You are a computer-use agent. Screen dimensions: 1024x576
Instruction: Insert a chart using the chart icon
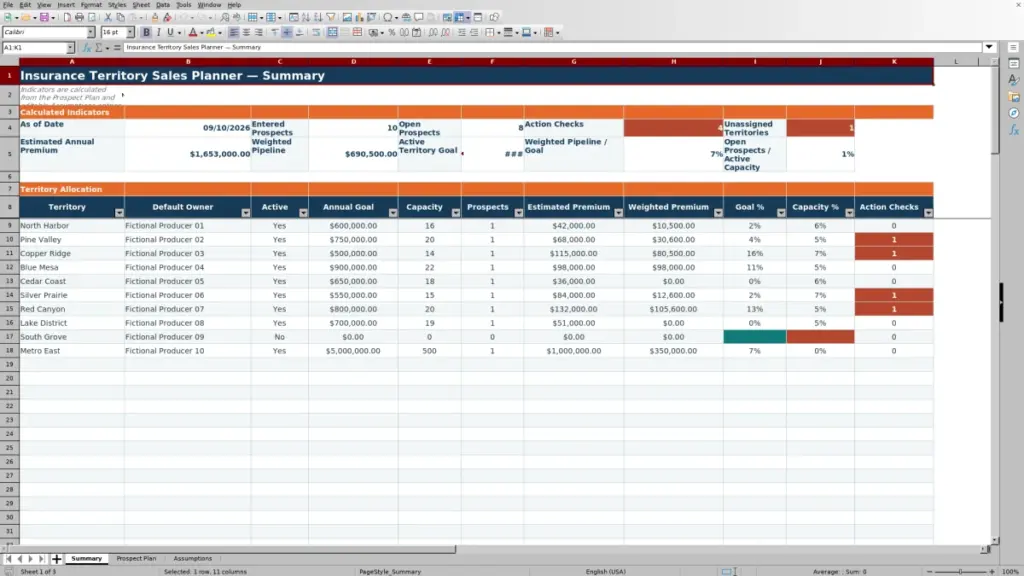coord(359,18)
